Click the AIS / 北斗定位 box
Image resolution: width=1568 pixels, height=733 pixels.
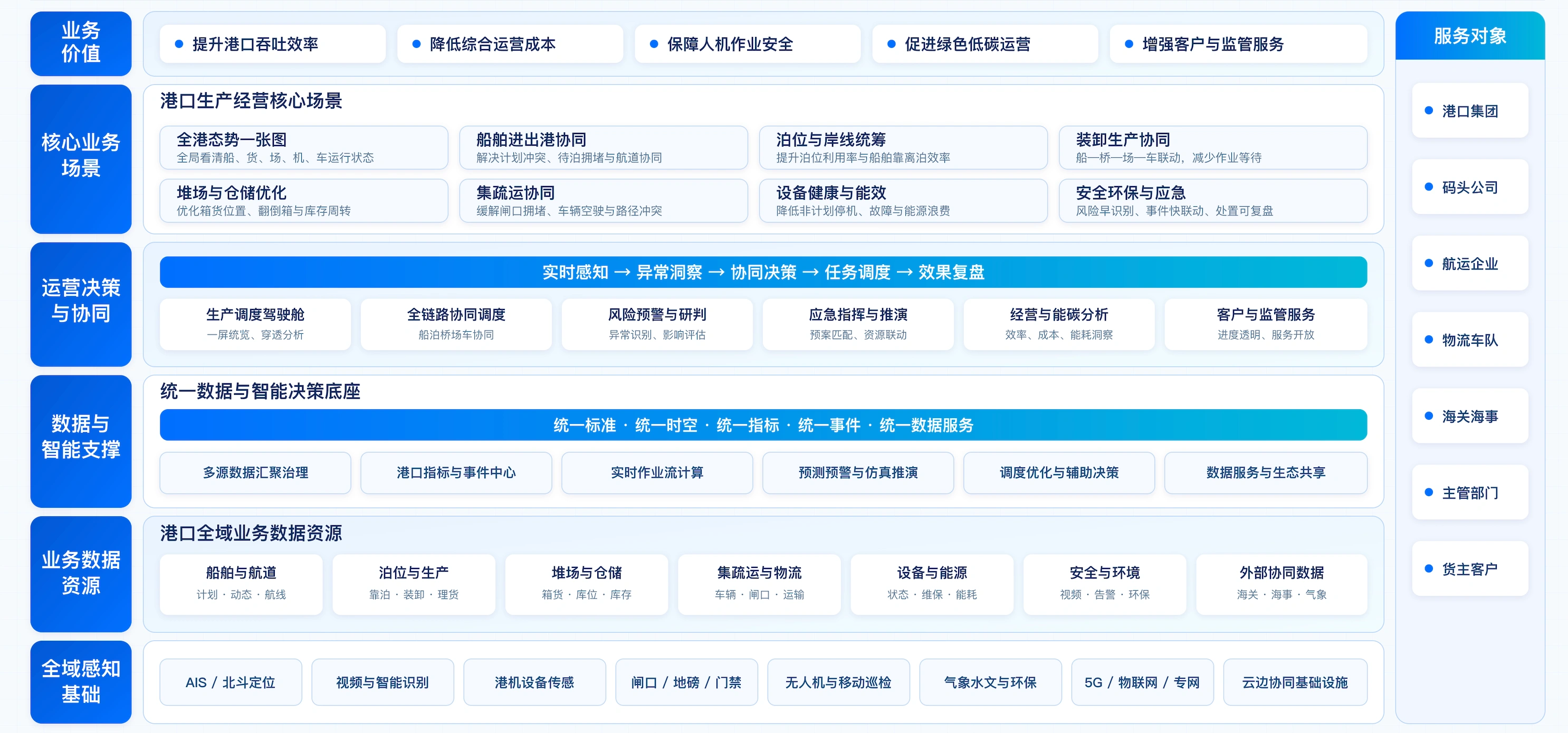231,682
